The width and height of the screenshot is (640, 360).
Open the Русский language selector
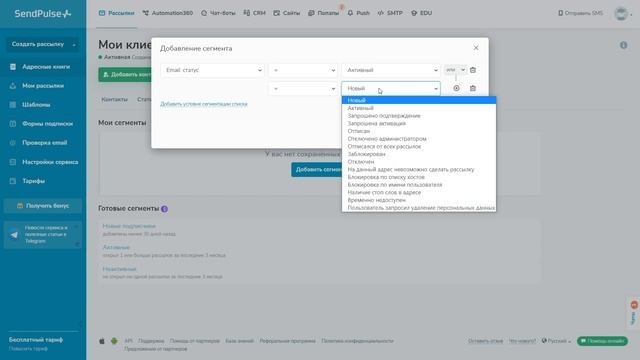pos(556,341)
